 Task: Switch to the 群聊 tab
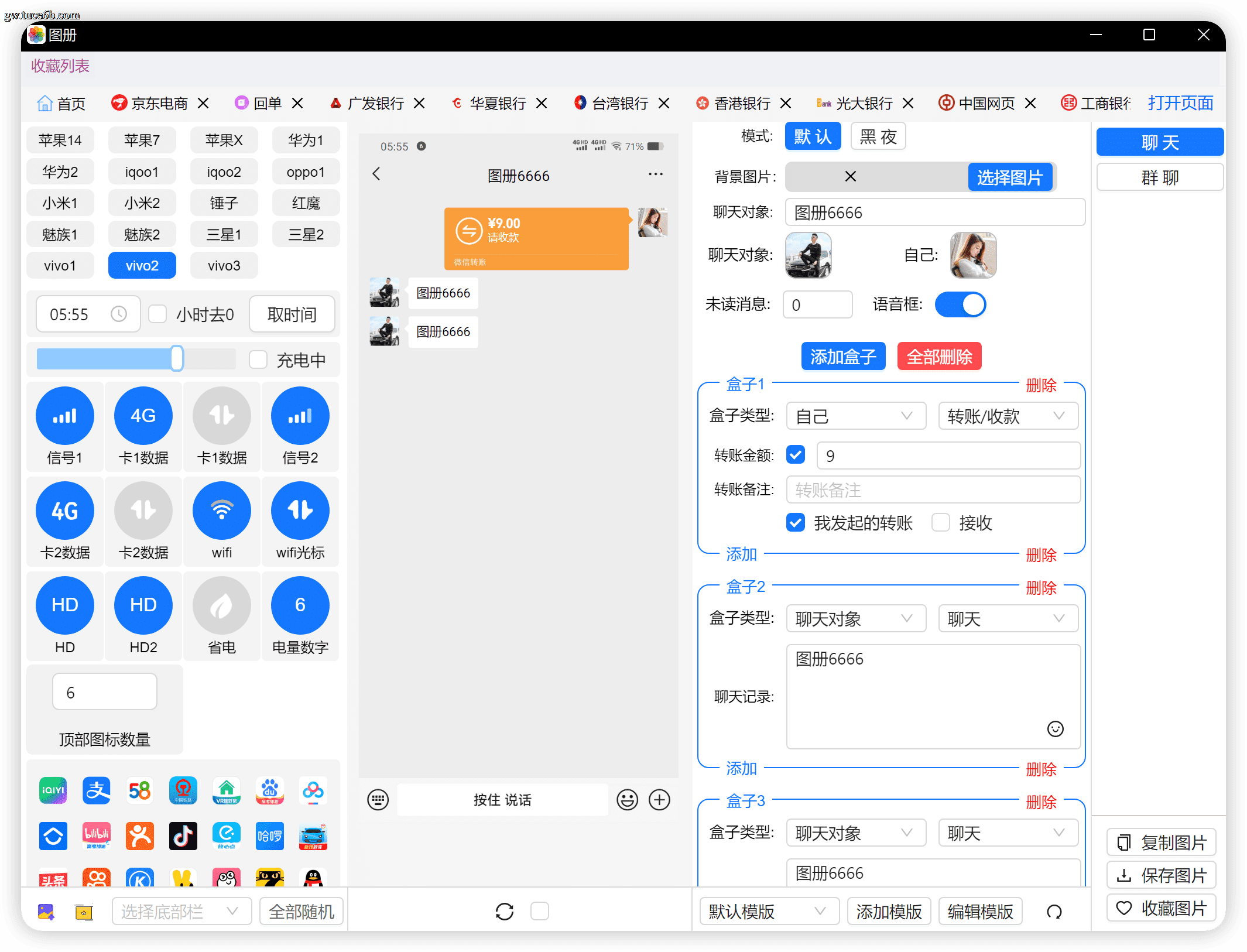[x=1159, y=177]
